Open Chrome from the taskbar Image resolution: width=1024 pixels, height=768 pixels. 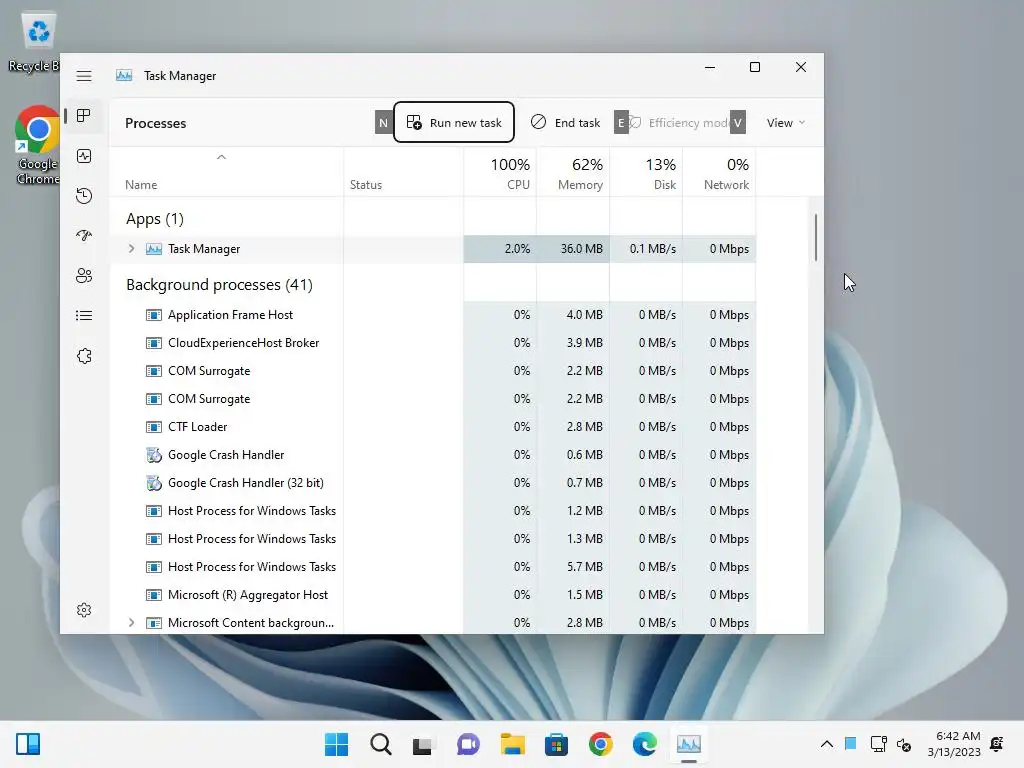click(x=601, y=744)
